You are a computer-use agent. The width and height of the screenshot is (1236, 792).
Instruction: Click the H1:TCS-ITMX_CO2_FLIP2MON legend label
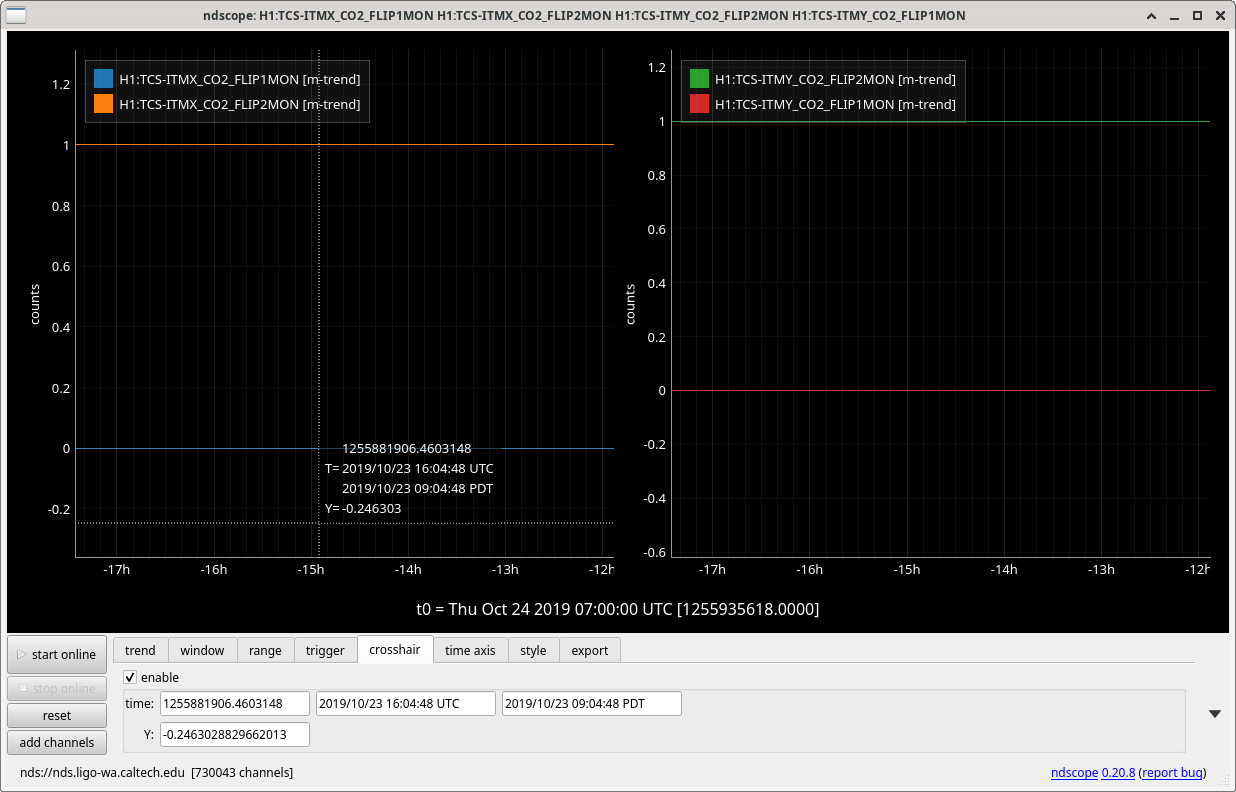coord(240,103)
